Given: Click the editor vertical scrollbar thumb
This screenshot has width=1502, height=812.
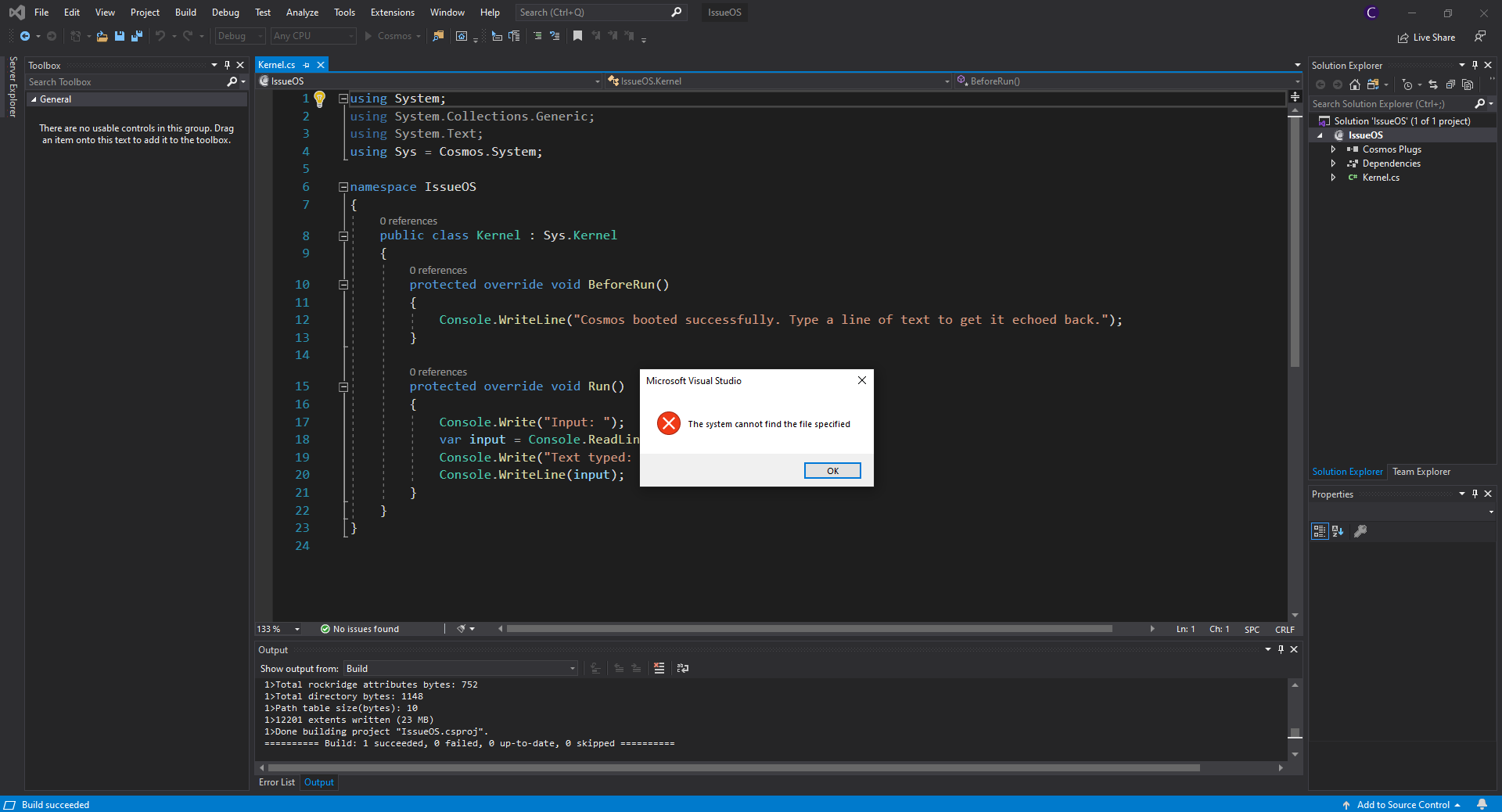Looking at the screenshot, I should (1295, 243).
